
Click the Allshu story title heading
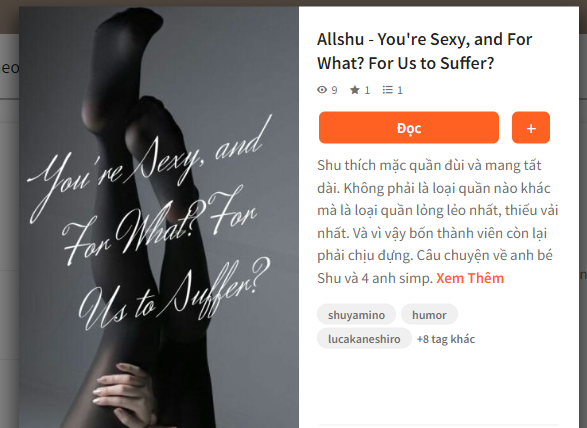(424, 51)
